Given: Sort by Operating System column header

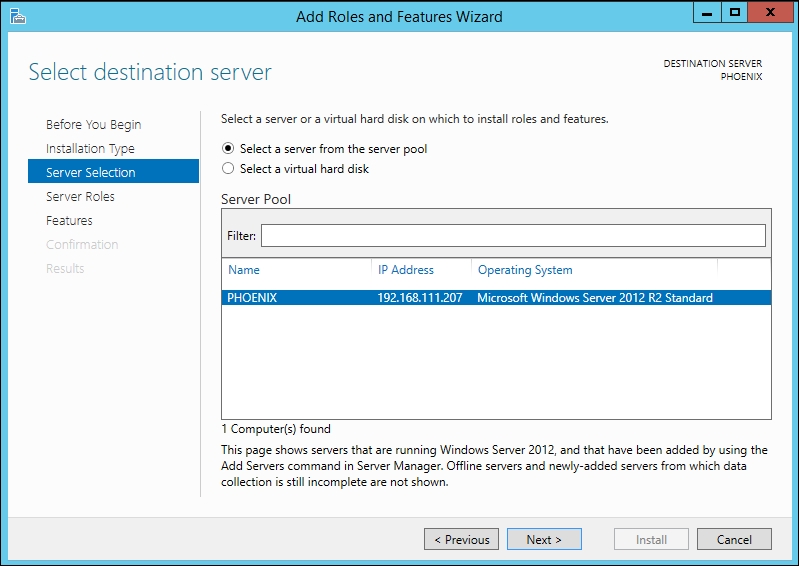Looking at the screenshot, I should [x=525, y=270].
